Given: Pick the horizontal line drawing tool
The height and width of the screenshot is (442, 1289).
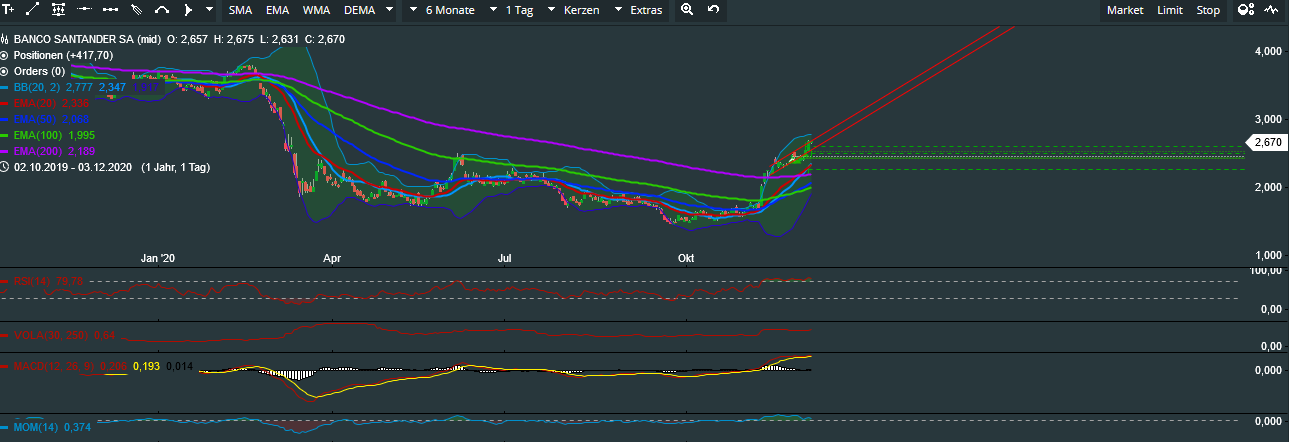Looking at the screenshot, I should [x=84, y=10].
